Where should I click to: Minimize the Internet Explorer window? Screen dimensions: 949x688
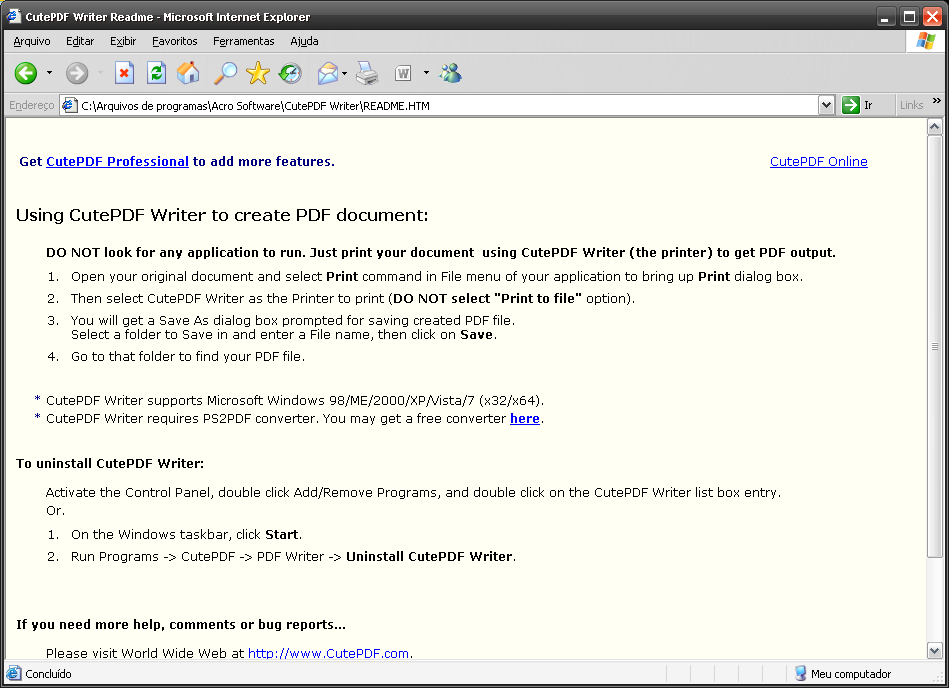pos(885,17)
